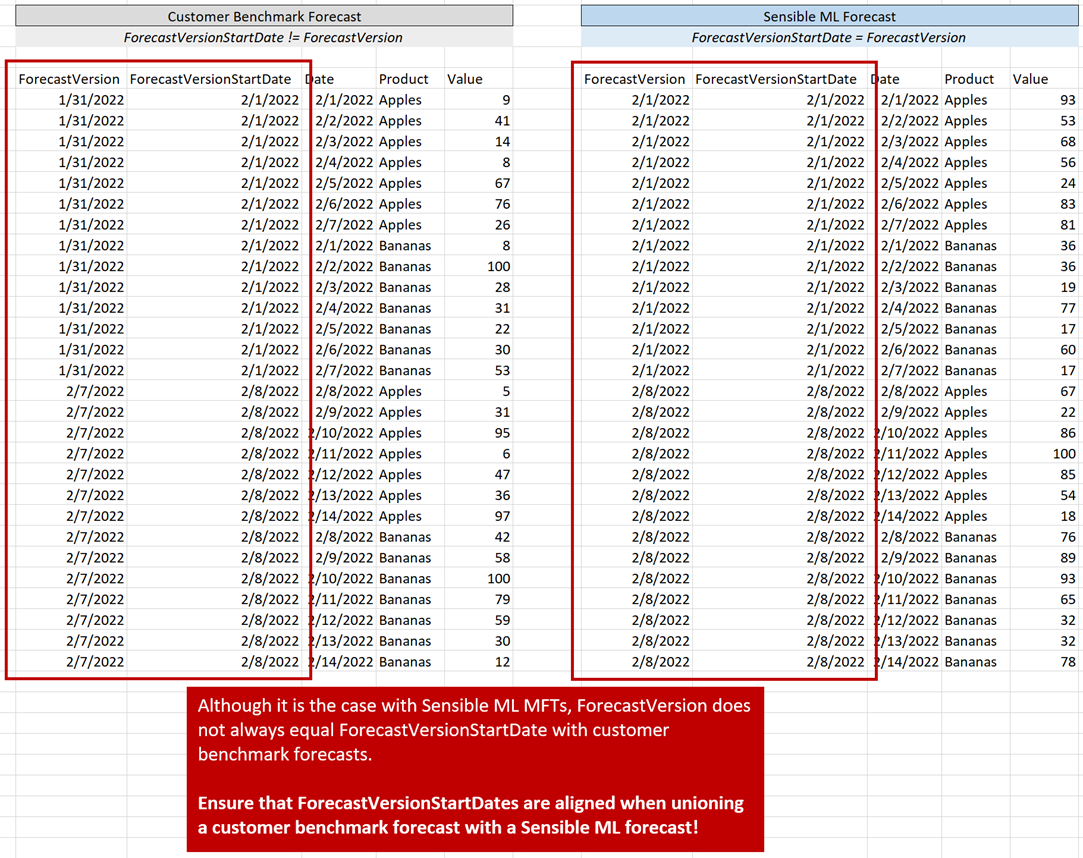1083x858 pixels.
Task: Click the 'ForecastVersionStartDate = ForecastVersion' subtitle cell
Action: click(829, 37)
